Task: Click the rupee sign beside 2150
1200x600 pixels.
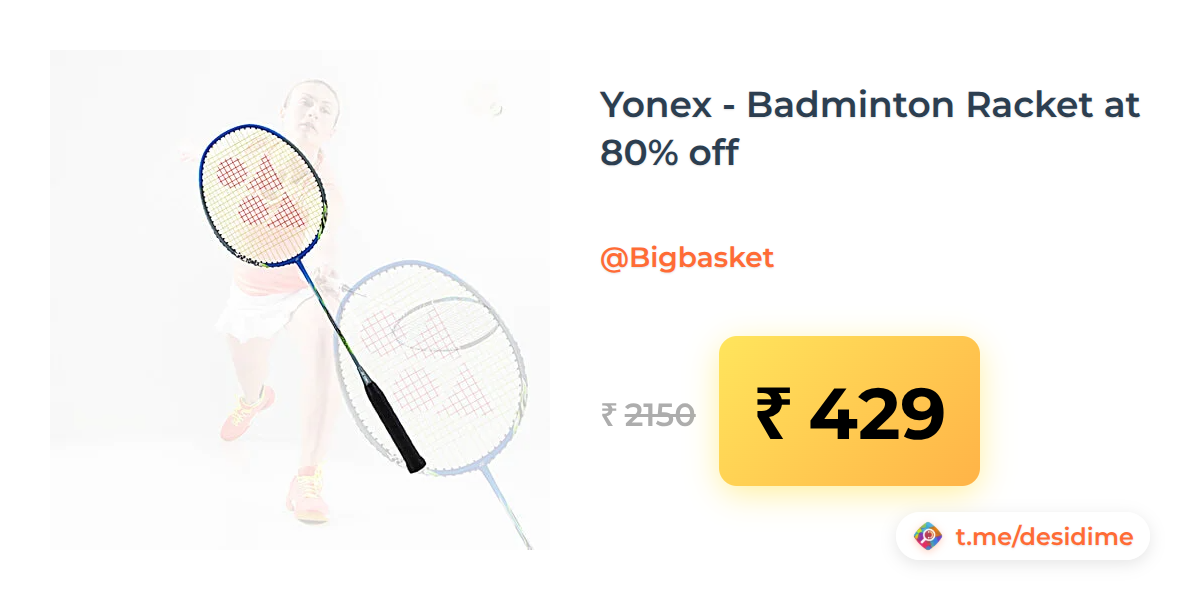Action: [x=608, y=414]
